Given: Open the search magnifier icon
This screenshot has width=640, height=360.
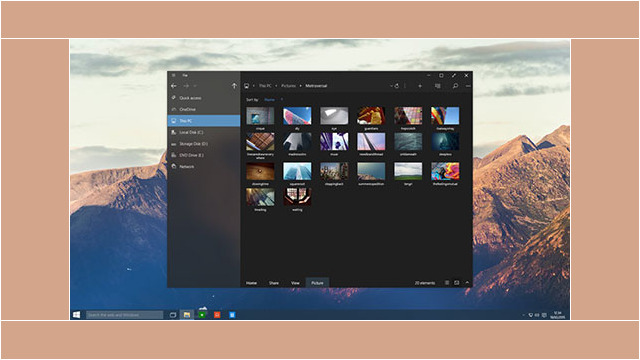Looking at the screenshot, I should pyautogui.click(x=455, y=86).
